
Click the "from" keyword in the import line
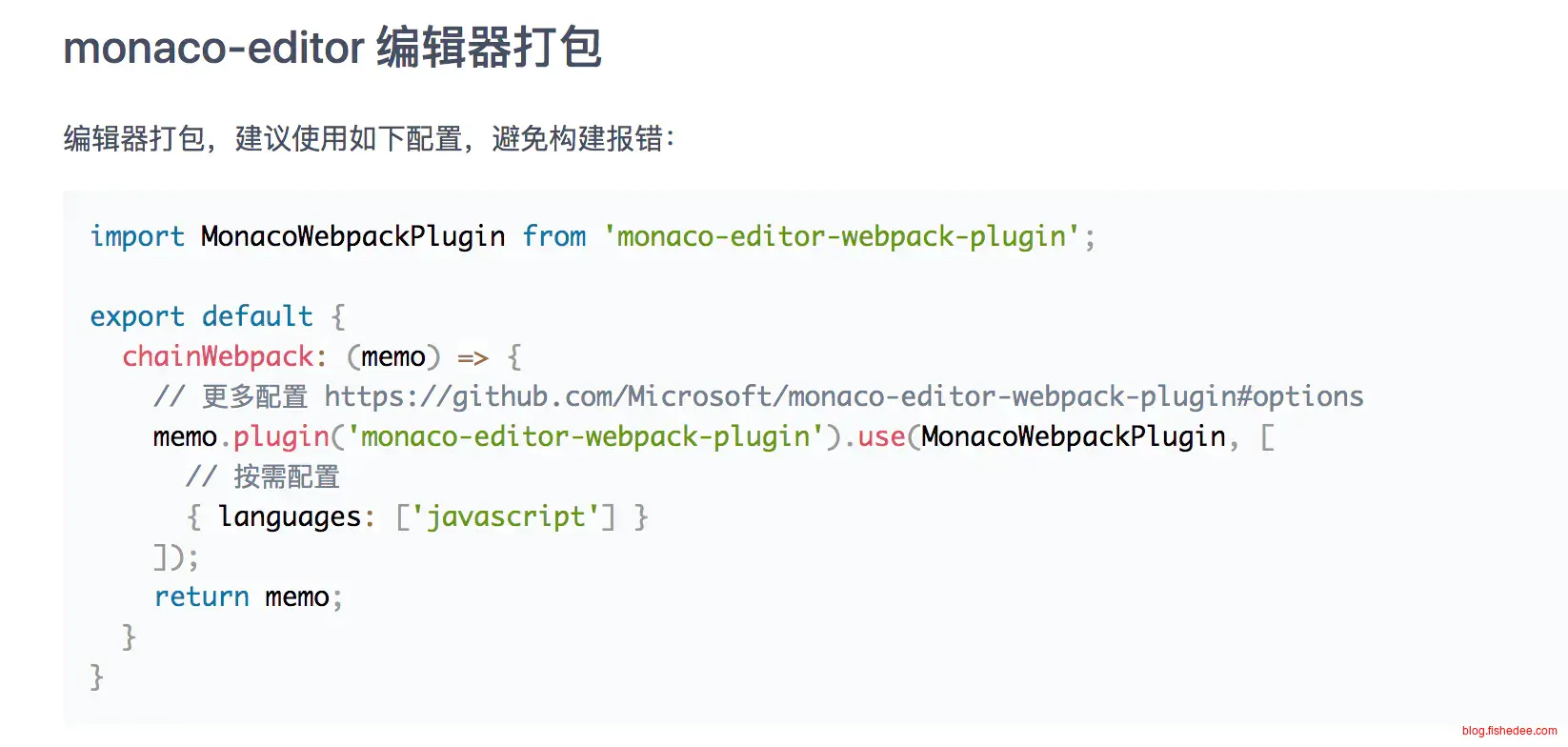(554, 236)
